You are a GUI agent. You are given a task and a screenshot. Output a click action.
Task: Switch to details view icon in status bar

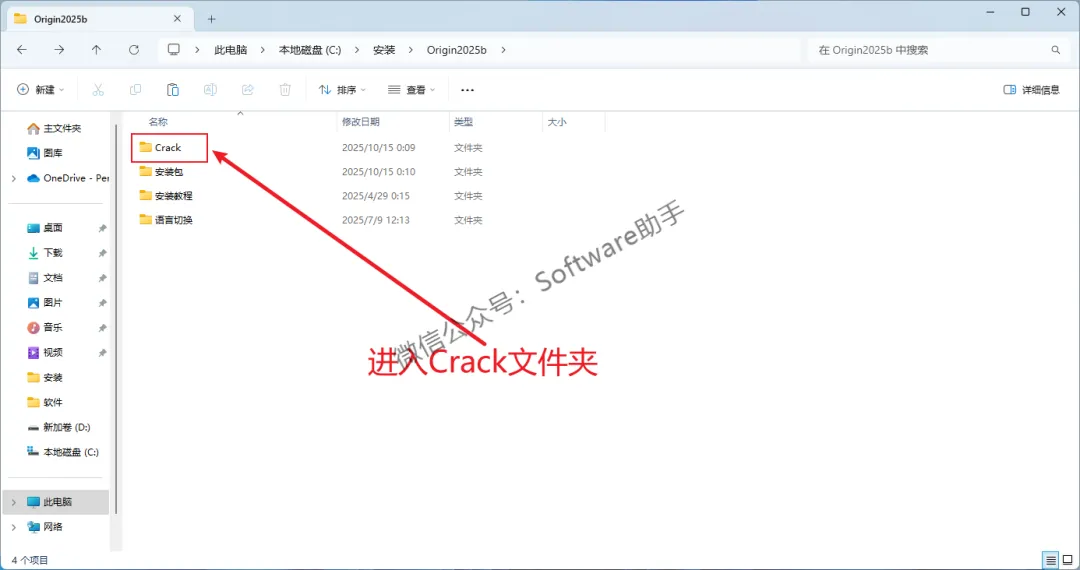(x=1051, y=560)
